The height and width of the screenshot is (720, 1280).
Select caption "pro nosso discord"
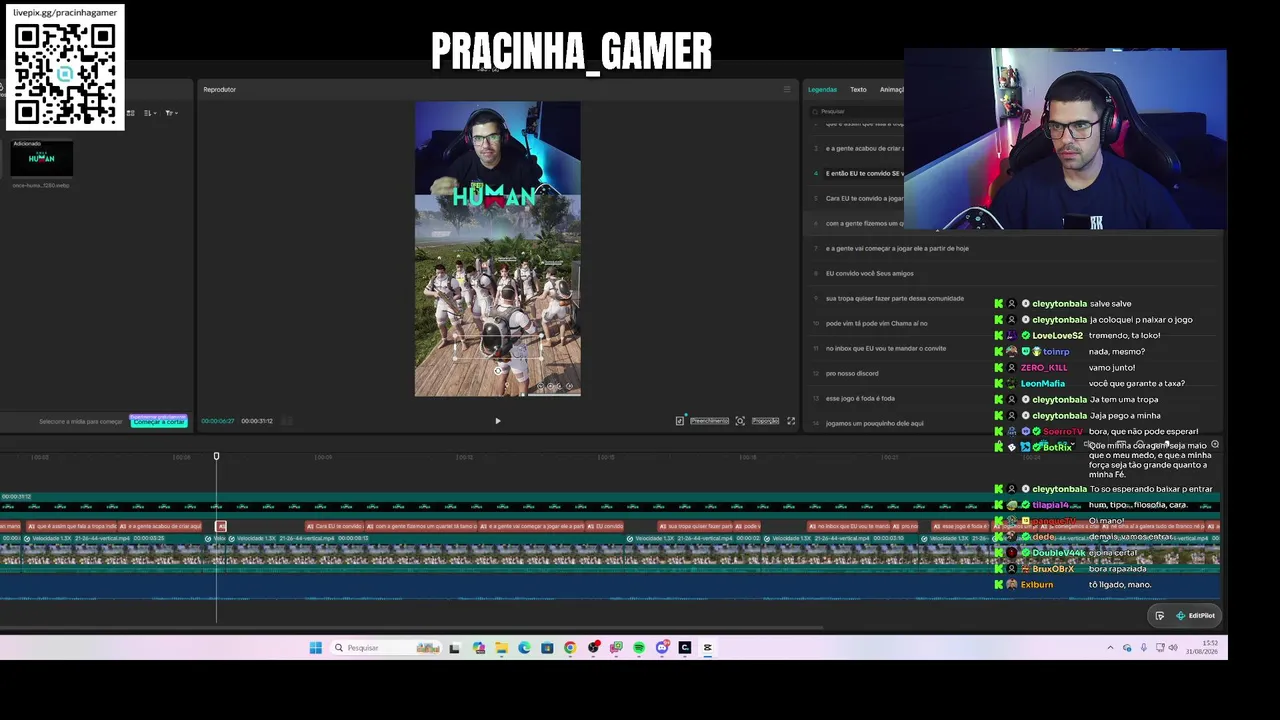tap(852, 373)
